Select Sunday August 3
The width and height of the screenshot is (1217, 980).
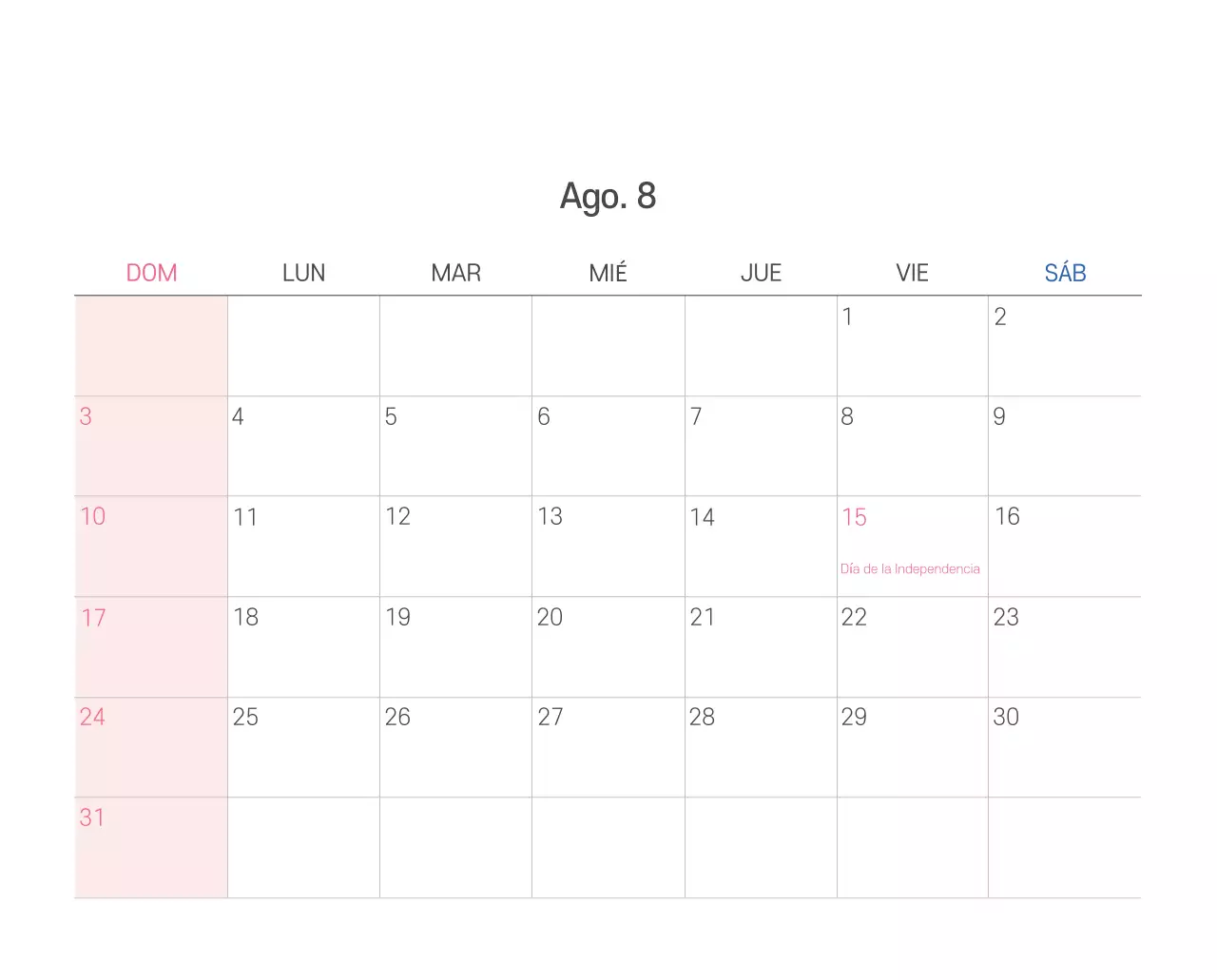151,446
